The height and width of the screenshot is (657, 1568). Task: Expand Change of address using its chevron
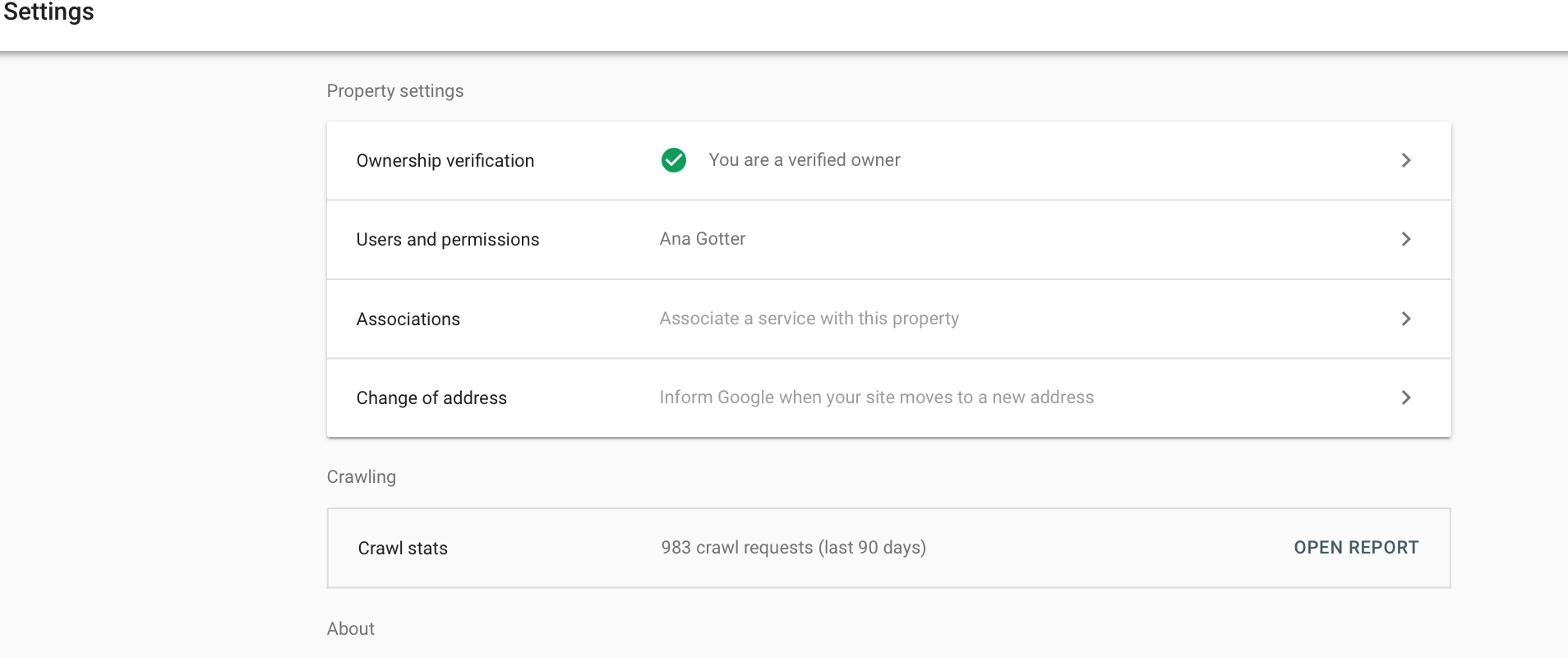coord(1406,397)
